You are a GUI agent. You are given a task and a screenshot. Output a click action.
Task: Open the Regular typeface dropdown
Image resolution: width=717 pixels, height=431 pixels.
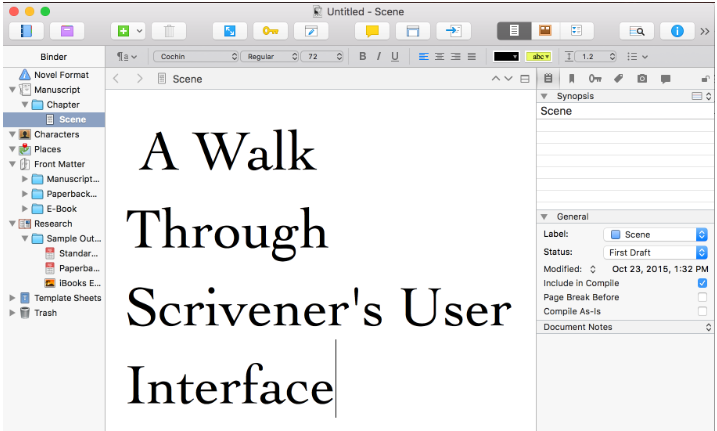point(269,56)
